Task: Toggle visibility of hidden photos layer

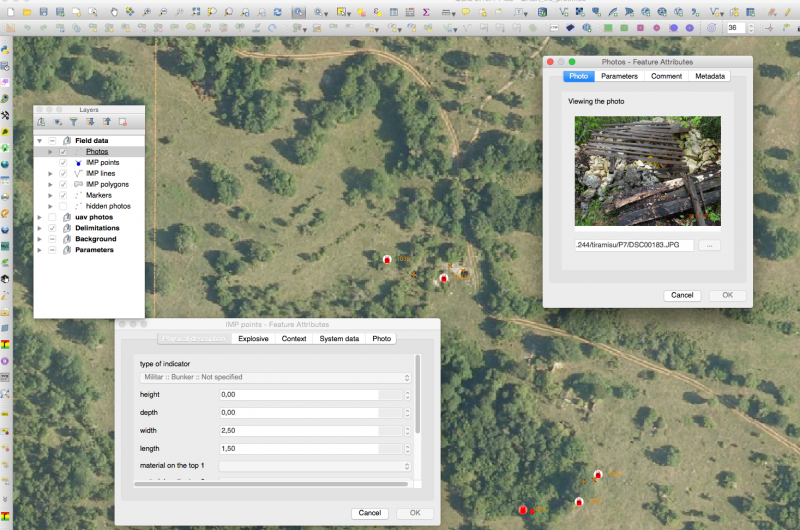Action: 63,206
